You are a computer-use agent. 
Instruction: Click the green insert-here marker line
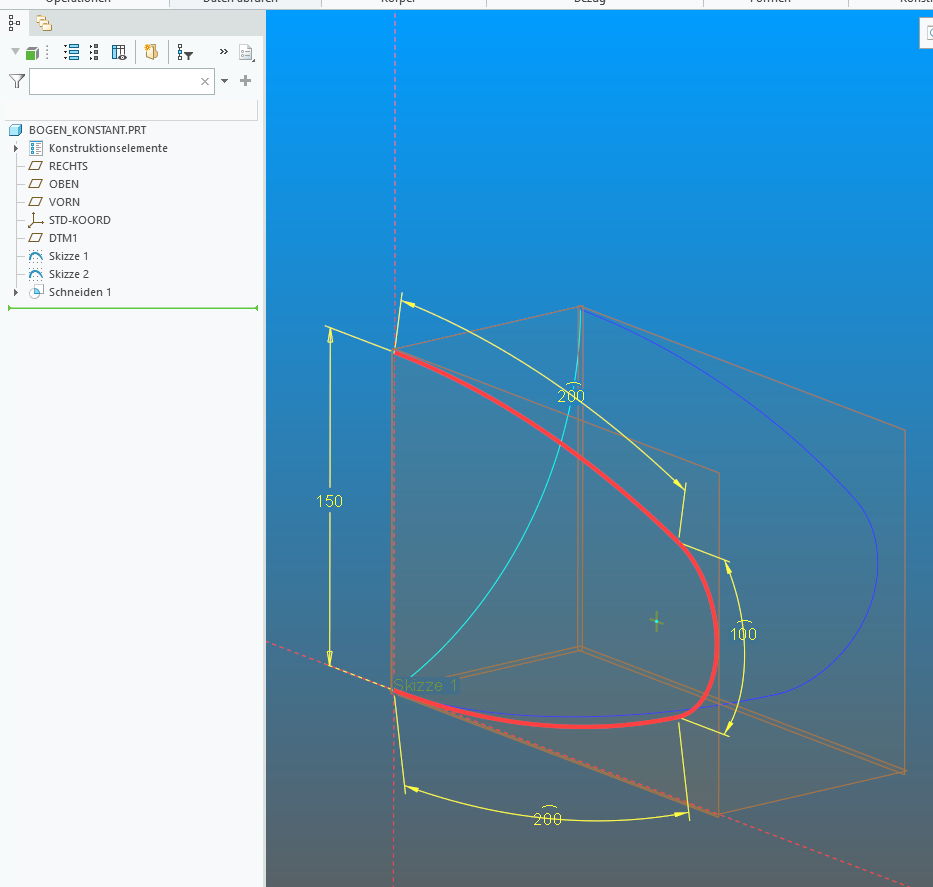pyautogui.click(x=133, y=308)
